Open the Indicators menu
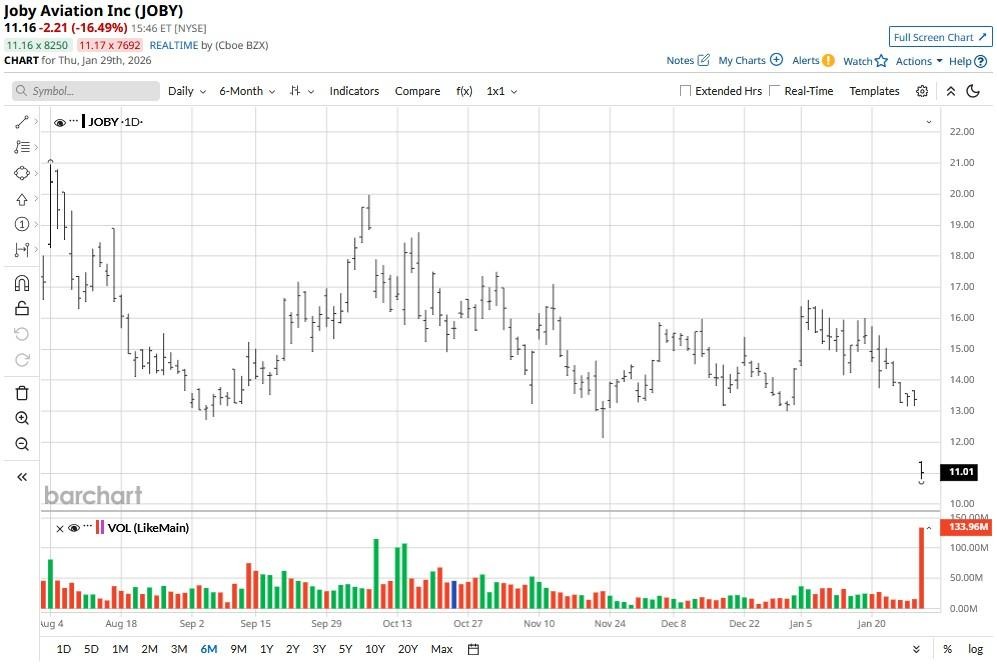The width and height of the screenshot is (997, 668). point(354,91)
